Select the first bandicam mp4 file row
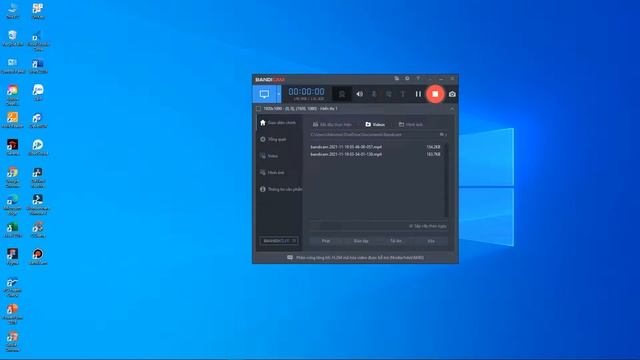This screenshot has width=640, height=360. point(376,147)
